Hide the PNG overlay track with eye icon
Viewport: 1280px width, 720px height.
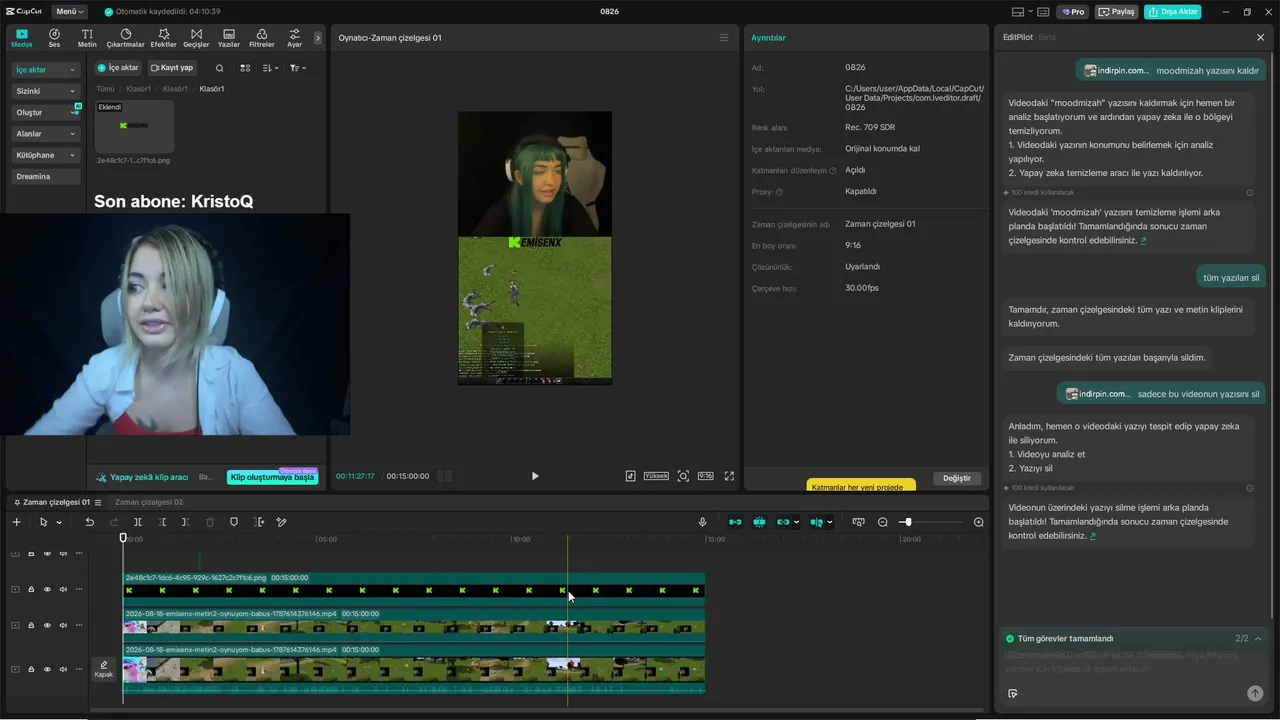click(47, 589)
